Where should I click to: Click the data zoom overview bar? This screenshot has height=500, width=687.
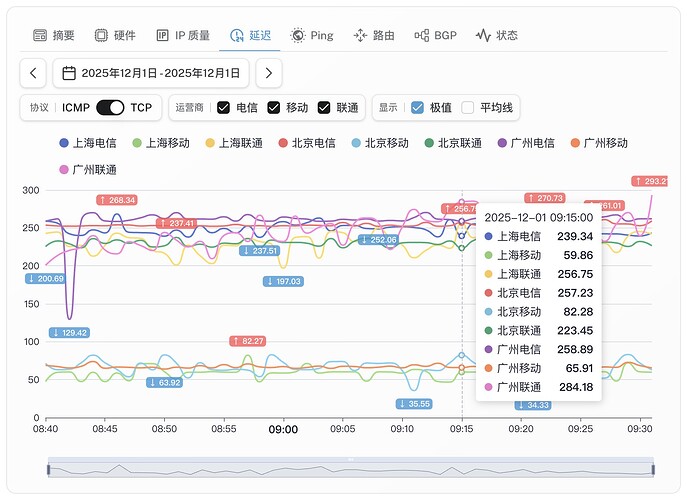coord(351,468)
